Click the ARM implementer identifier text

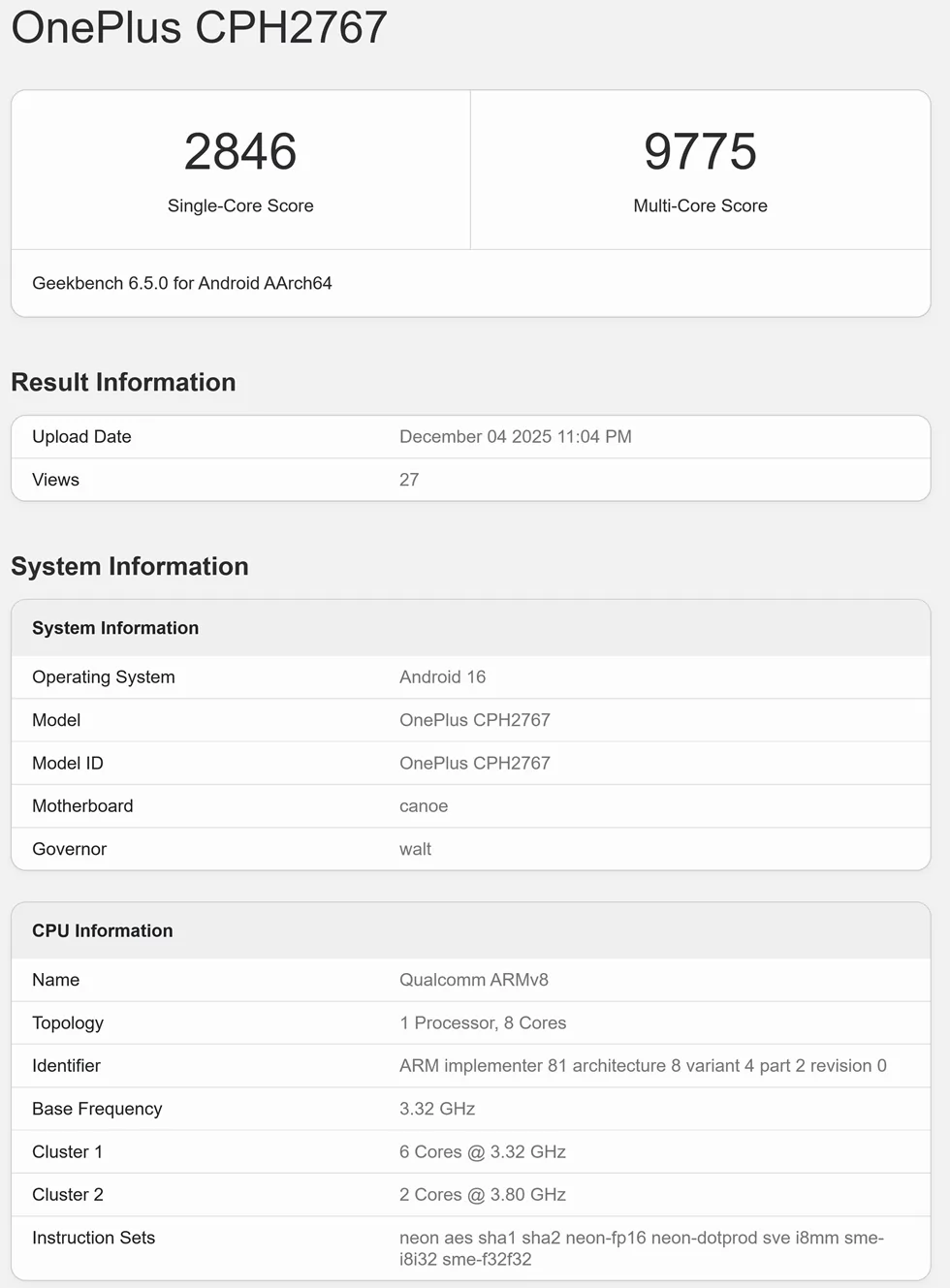(642, 1065)
